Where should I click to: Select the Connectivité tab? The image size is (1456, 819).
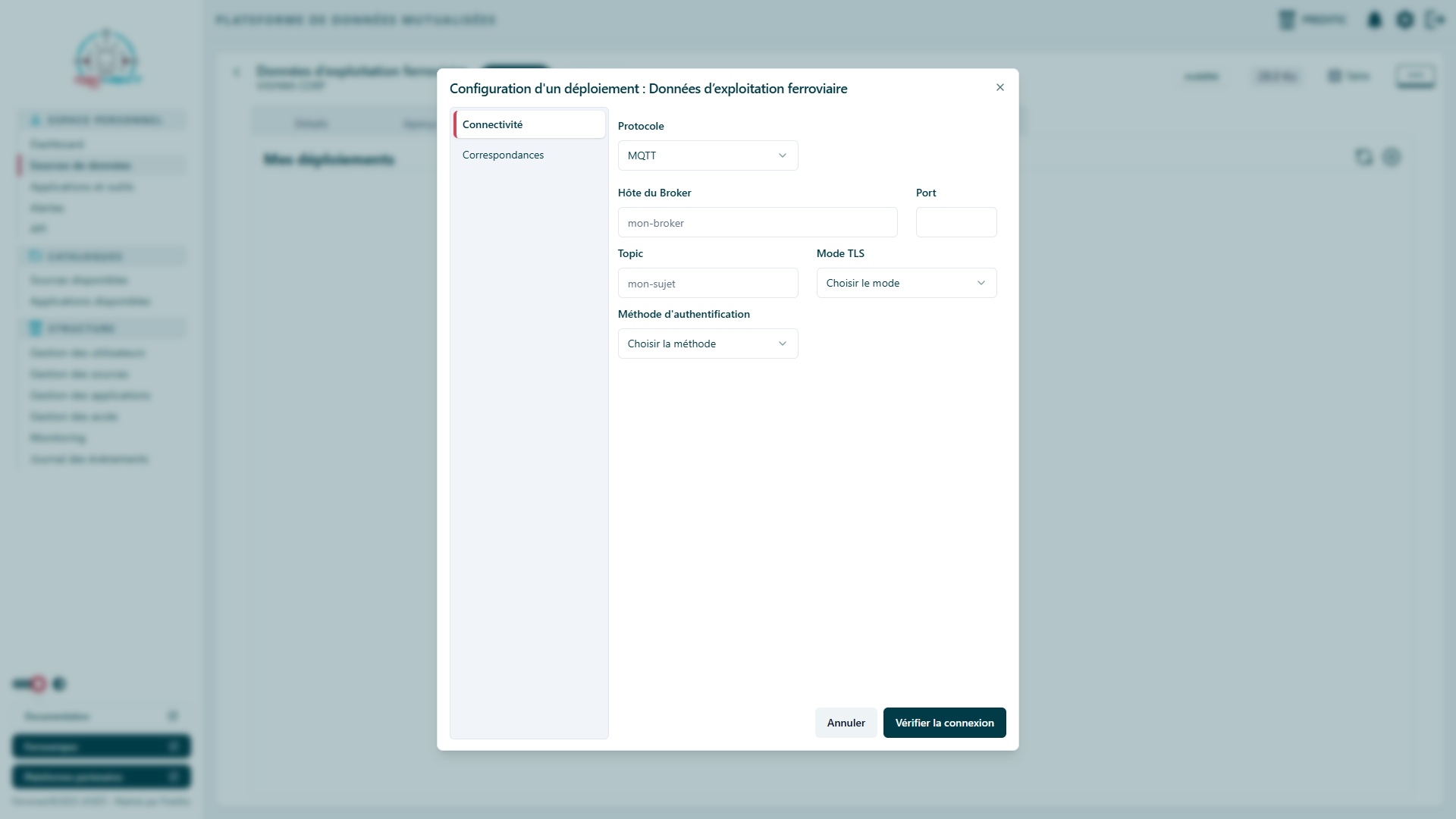pyautogui.click(x=529, y=124)
